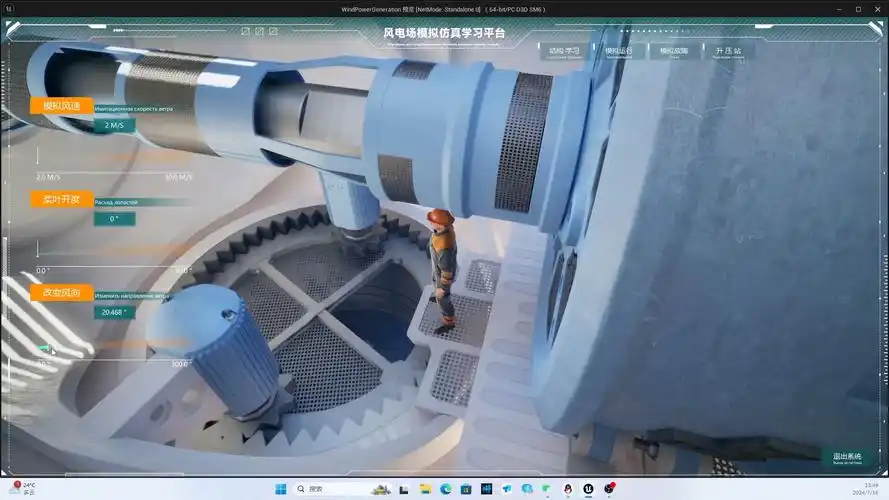Click the orange 模拟风速 label button

(61, 106)
